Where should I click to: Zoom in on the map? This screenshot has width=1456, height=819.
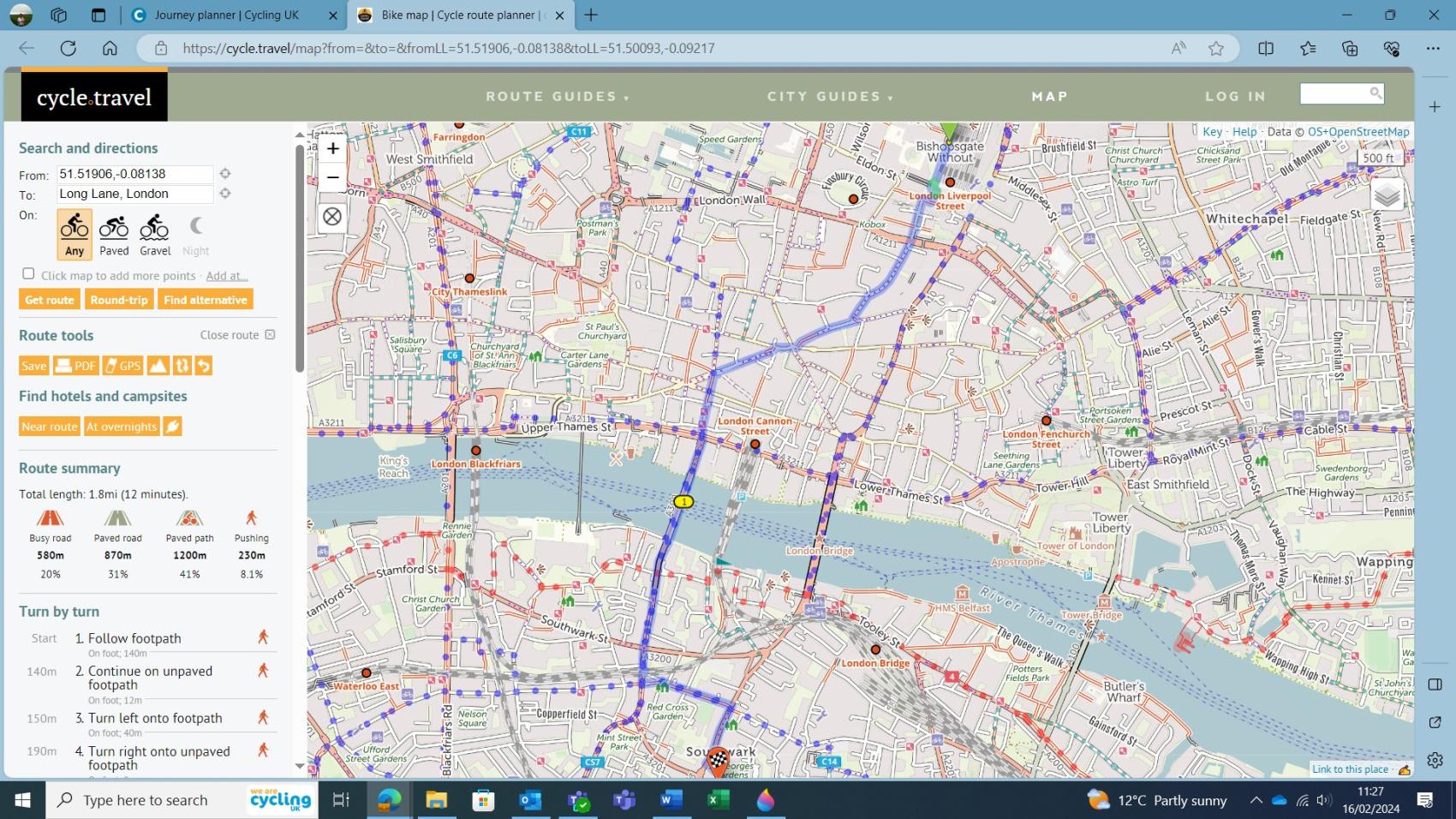(332, 148)
